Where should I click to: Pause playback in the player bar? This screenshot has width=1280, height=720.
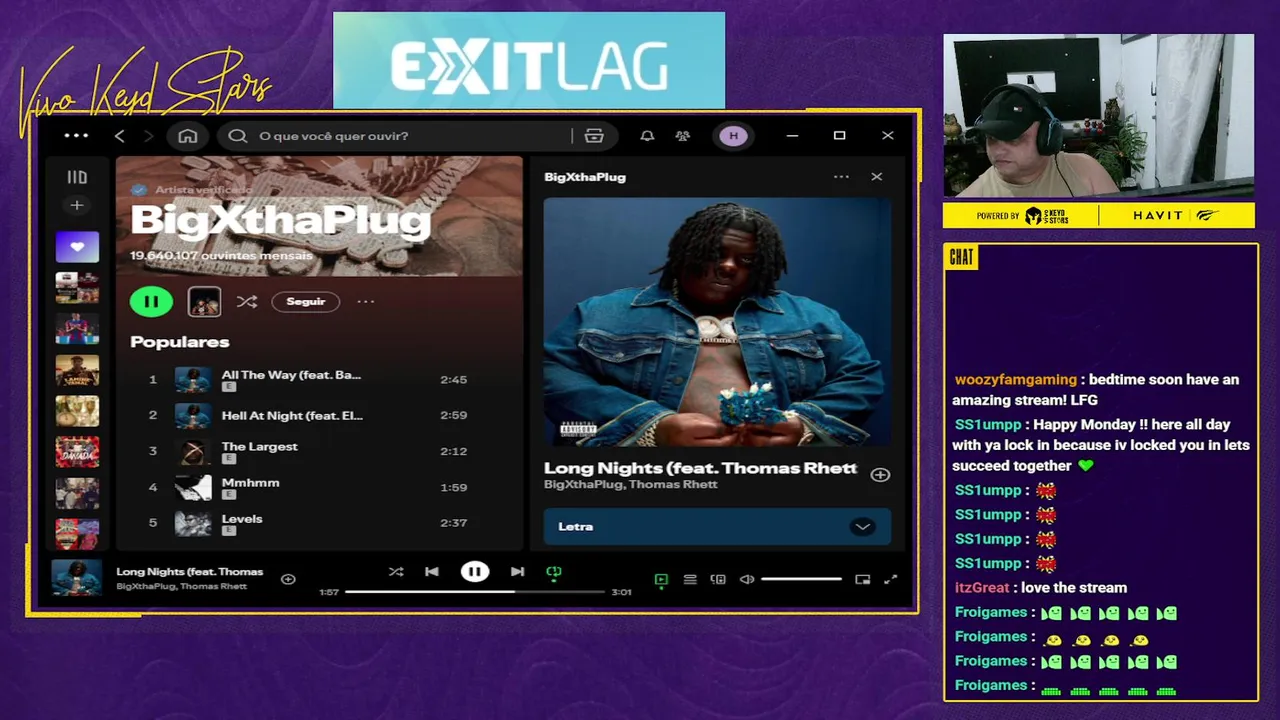click(475, 572)
